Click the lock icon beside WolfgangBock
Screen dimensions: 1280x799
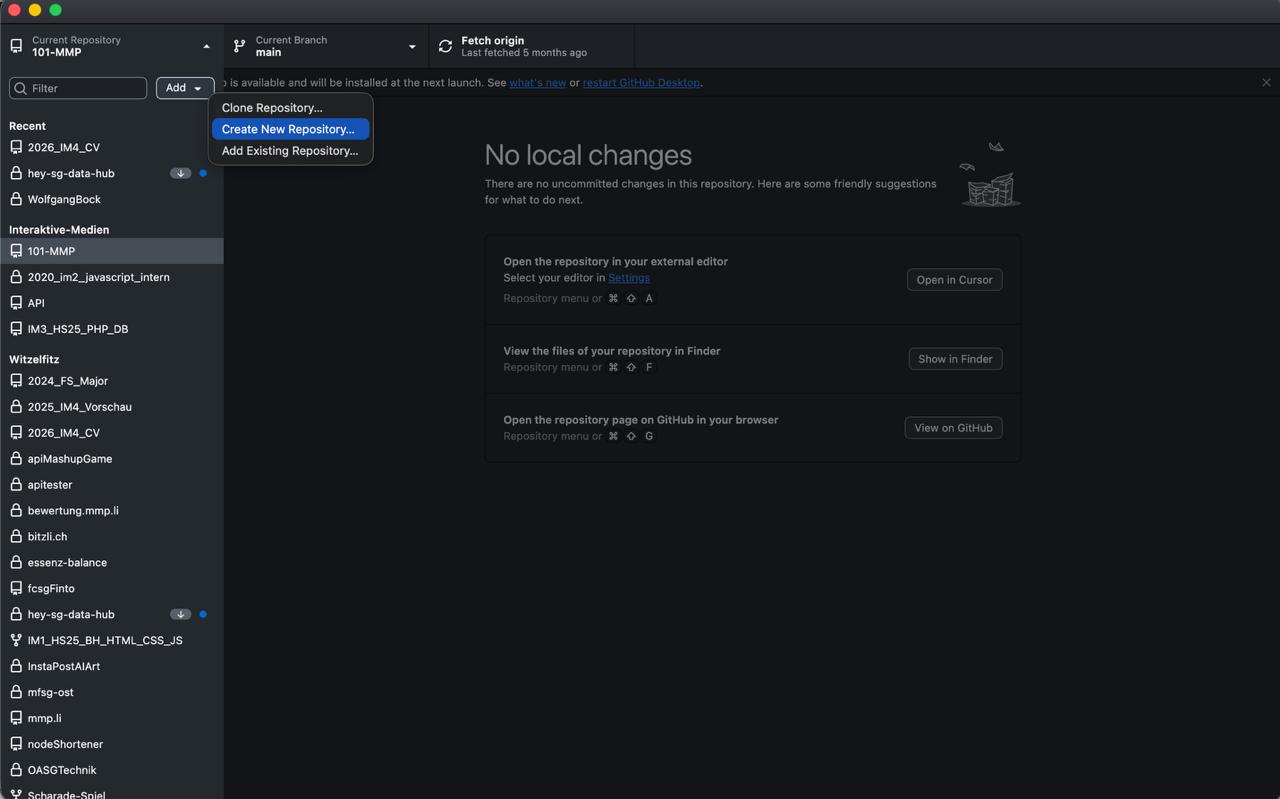click(x=16, y=199)
